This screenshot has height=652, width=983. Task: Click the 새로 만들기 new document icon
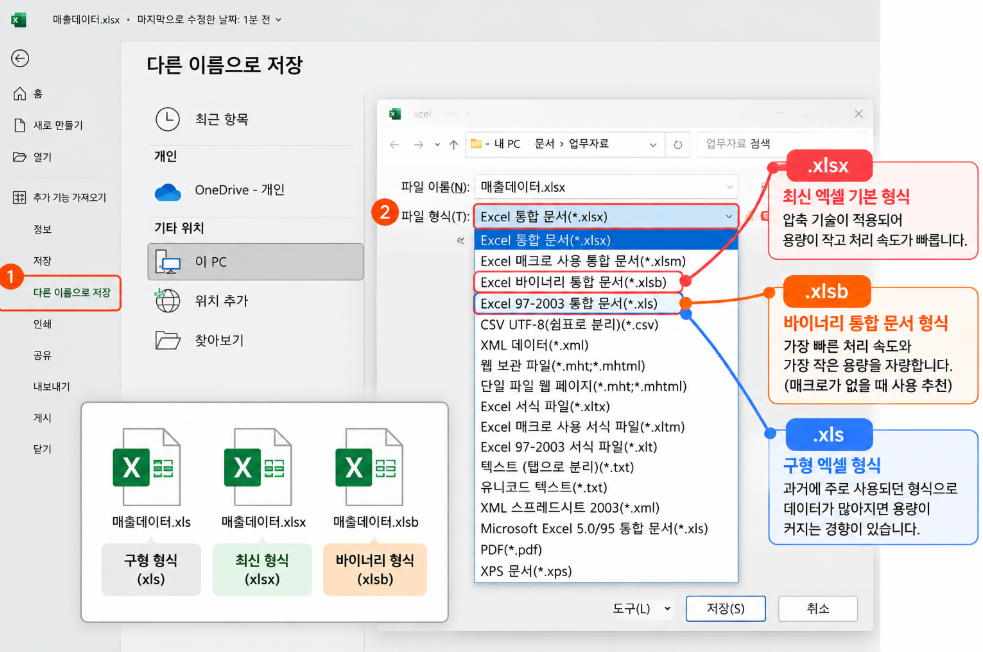tap(20, 125)
